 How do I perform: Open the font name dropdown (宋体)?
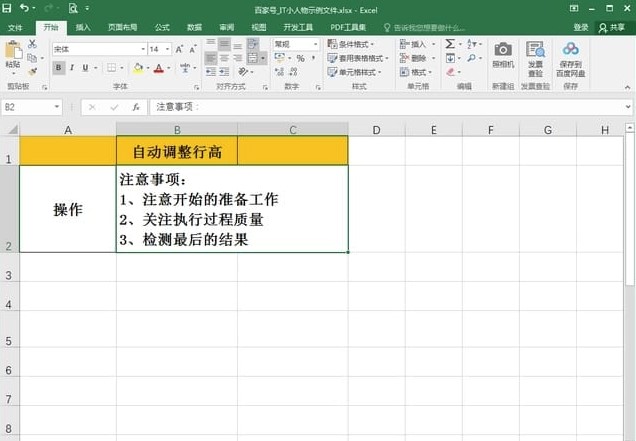point(142,48)
